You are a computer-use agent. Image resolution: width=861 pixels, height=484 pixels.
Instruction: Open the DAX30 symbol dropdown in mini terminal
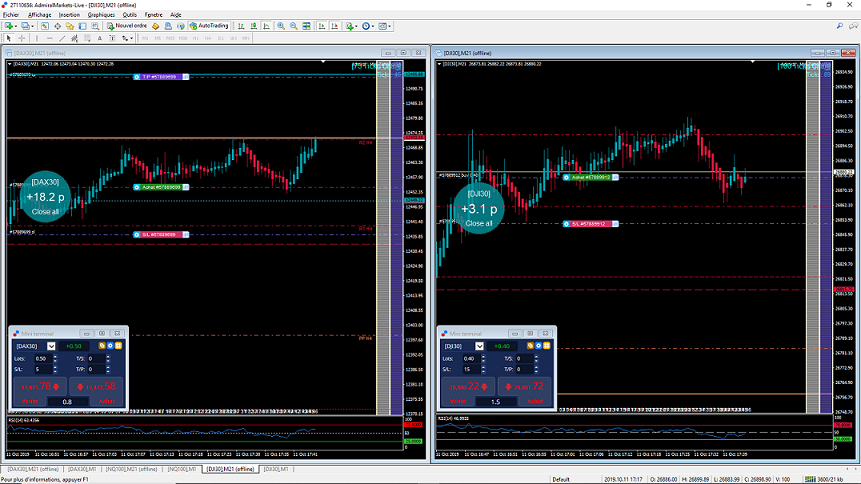(51, 346)
